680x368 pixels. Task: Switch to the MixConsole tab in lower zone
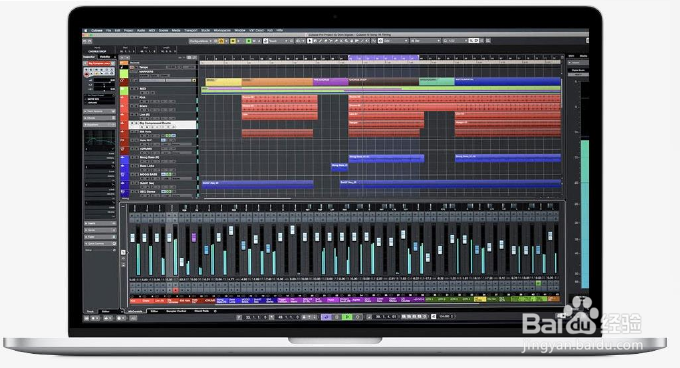coord(135,311)
